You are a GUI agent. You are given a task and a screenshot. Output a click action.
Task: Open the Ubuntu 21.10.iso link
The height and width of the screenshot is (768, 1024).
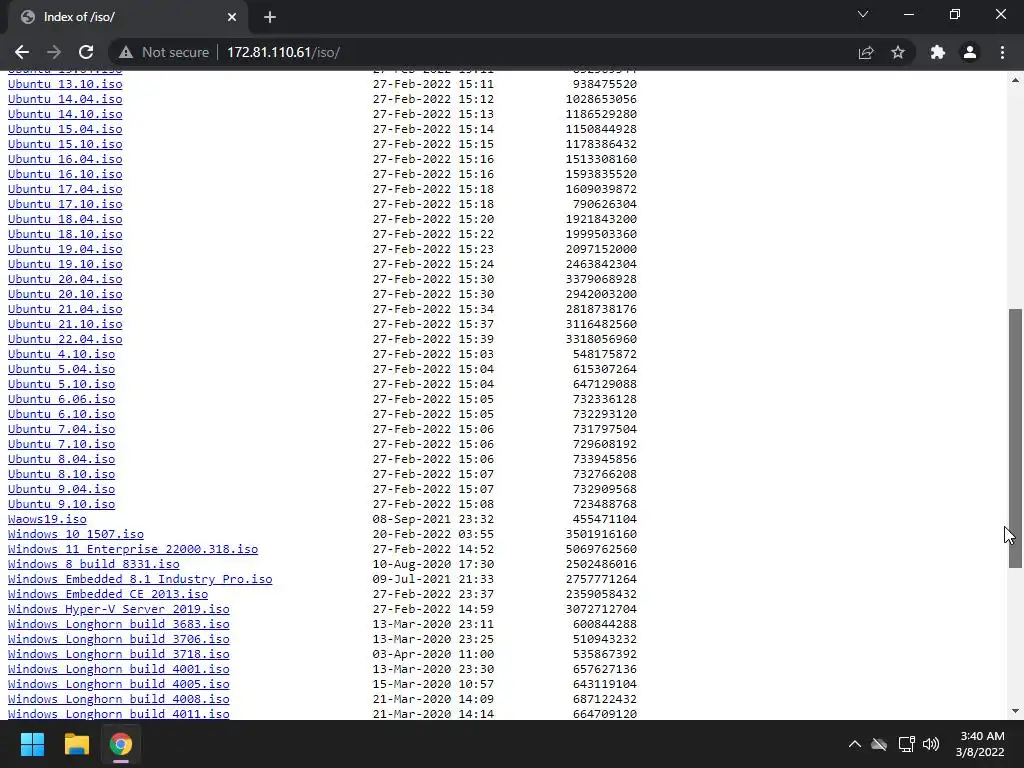(x=65, y=325)
